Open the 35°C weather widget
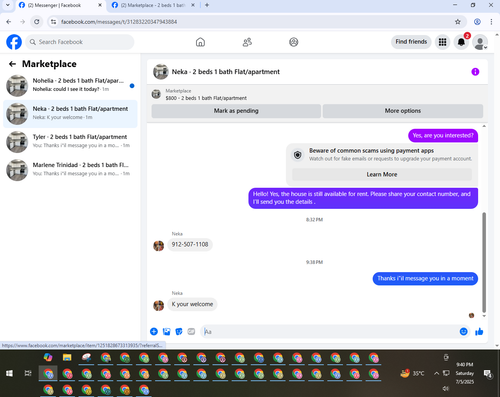The width and height of the screenshot is (500, 397). coord(412,373)
